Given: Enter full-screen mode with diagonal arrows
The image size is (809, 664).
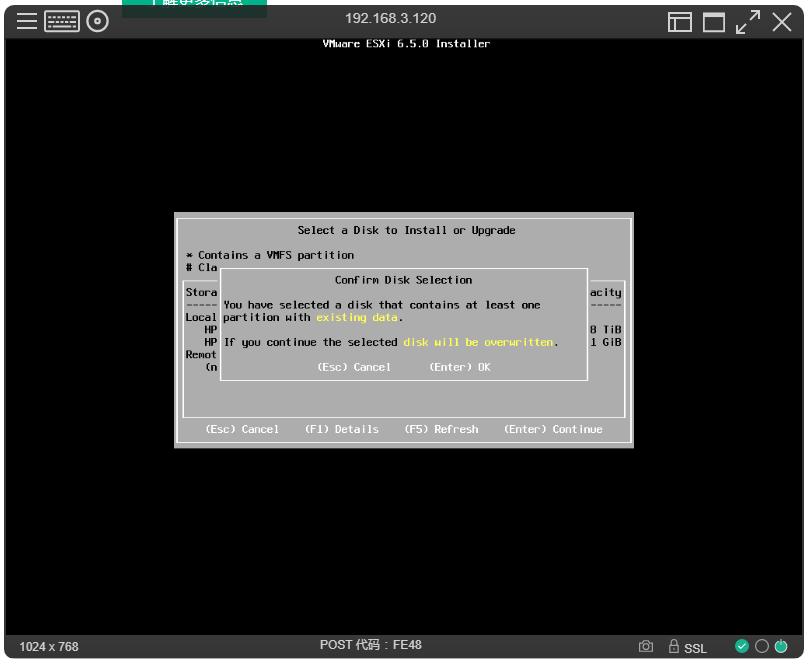Looking at the screenshot, I should point(748,22).
